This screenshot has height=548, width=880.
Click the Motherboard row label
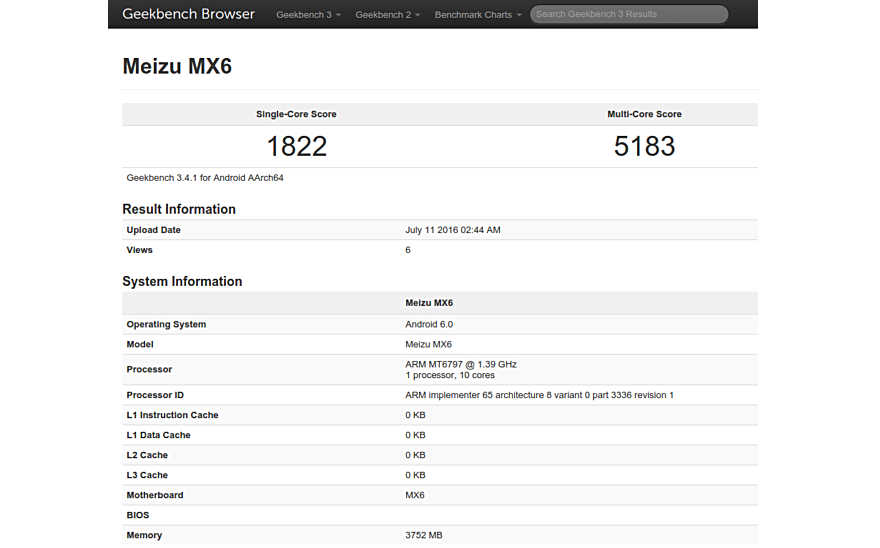pyautogui.click(x=155, y=495)
